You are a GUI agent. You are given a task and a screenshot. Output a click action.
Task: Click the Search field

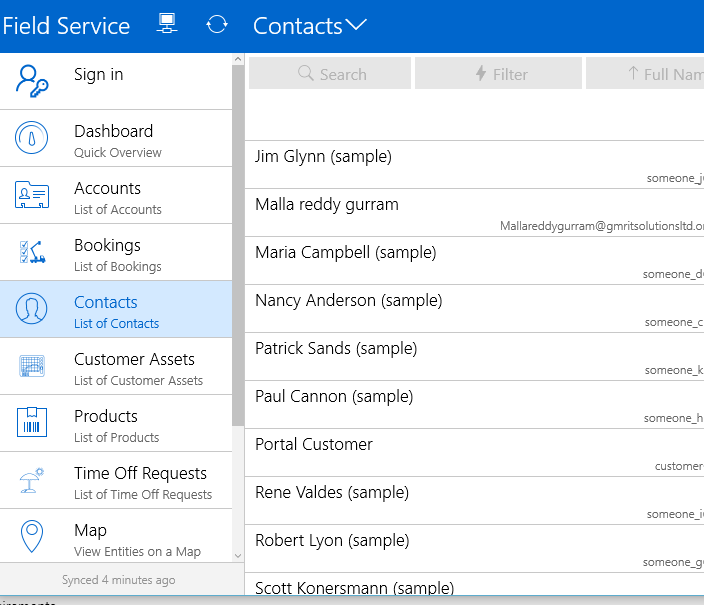(330, 73)
